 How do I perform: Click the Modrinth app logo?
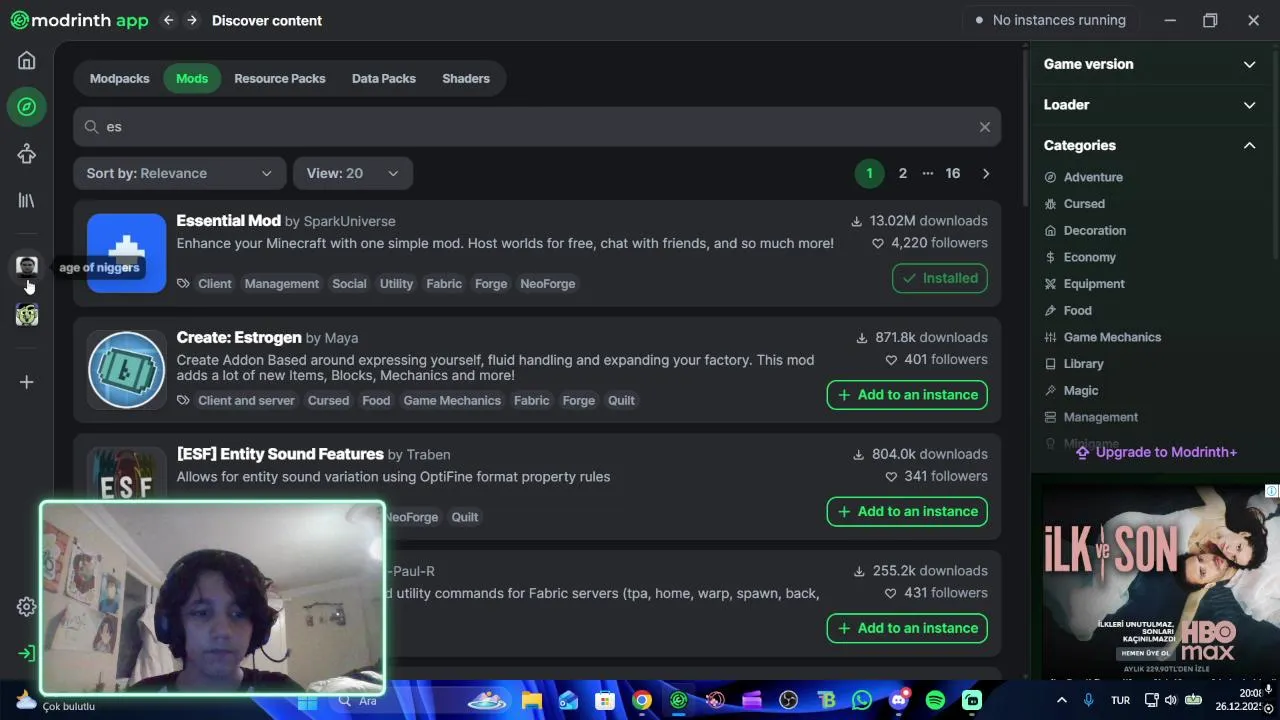[x=79, y=20]
